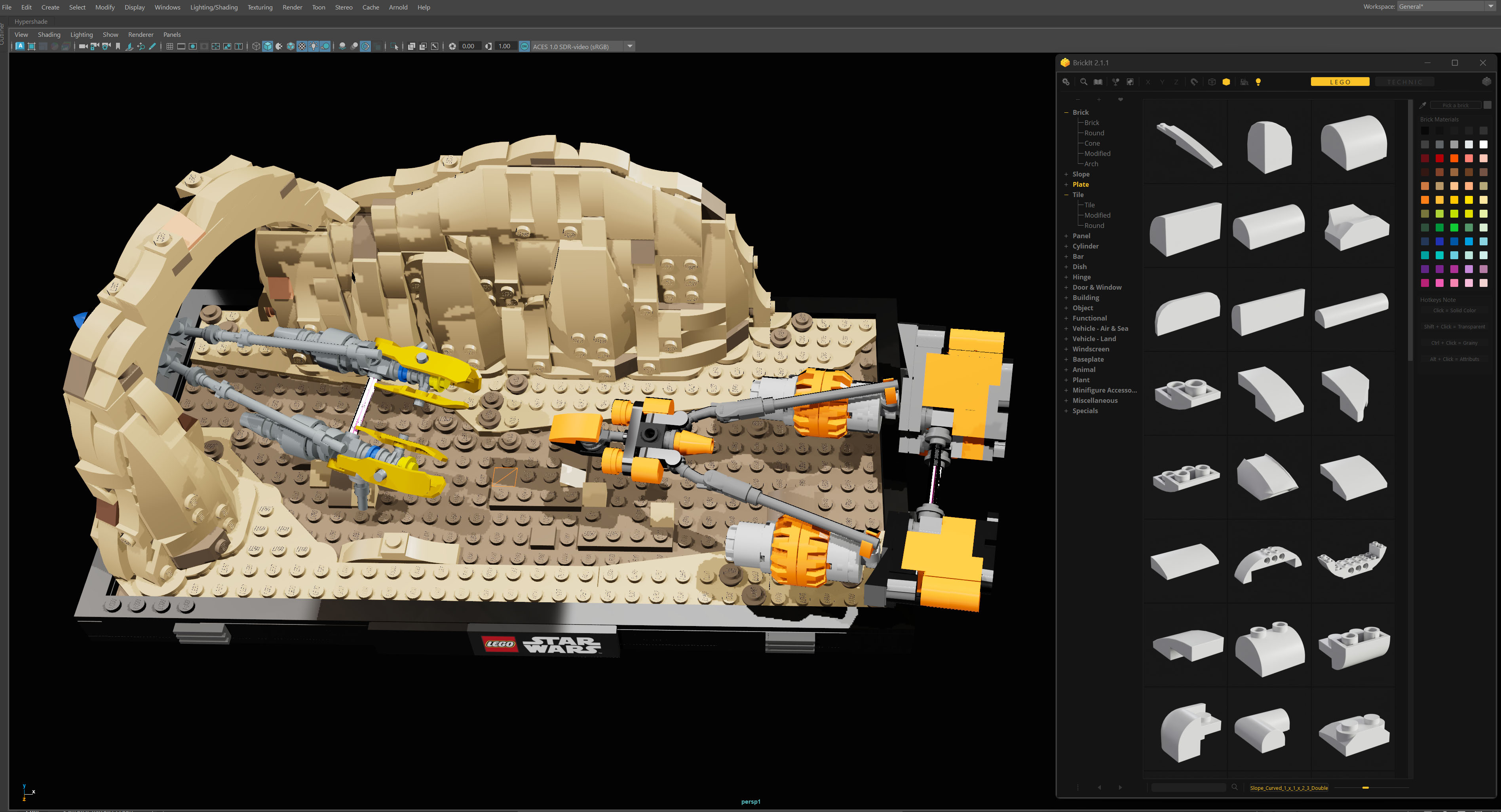Collapse the Tile category
Image resolution: width=1501 pixels, height=812 pixels.
1066,195
